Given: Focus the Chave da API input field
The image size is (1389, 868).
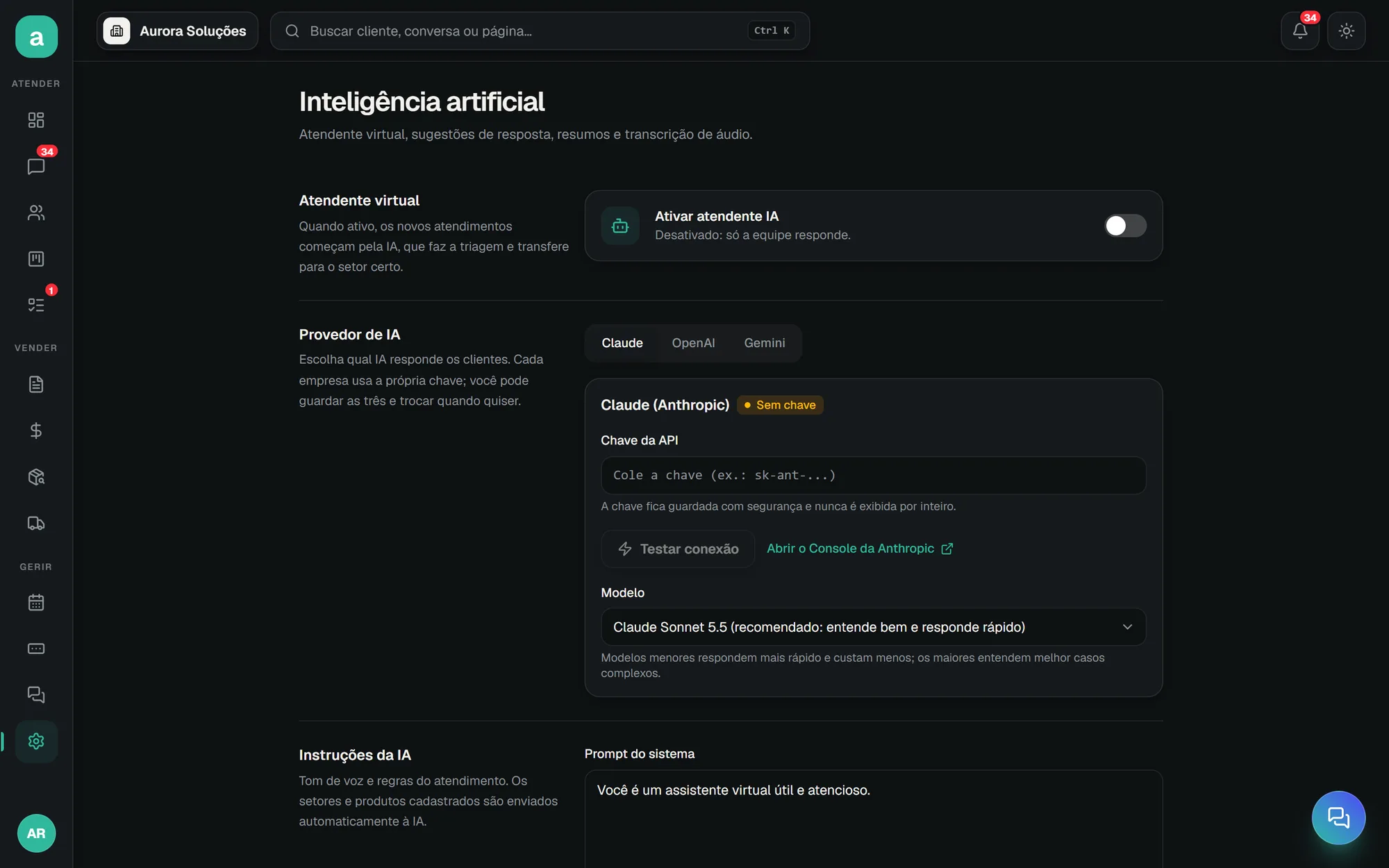Looking at the screenshot, I should pos(873,475).
